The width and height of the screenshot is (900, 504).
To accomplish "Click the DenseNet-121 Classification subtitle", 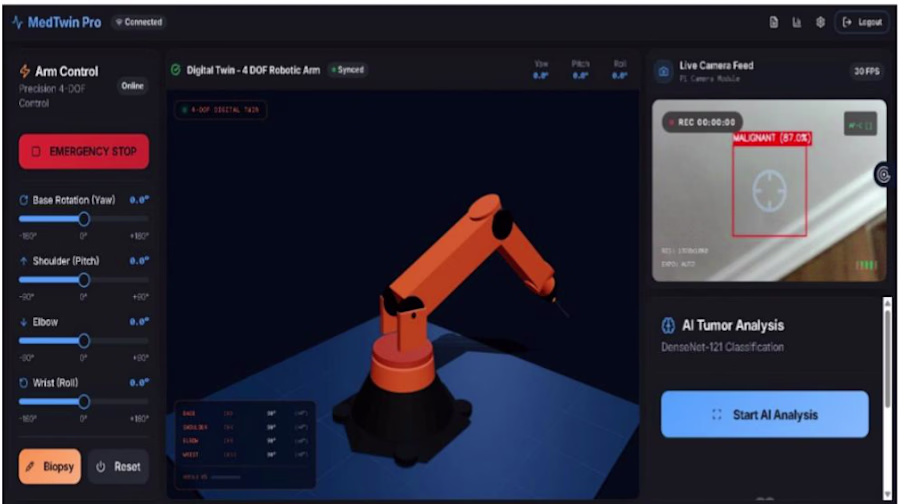I will pos(722,347).
